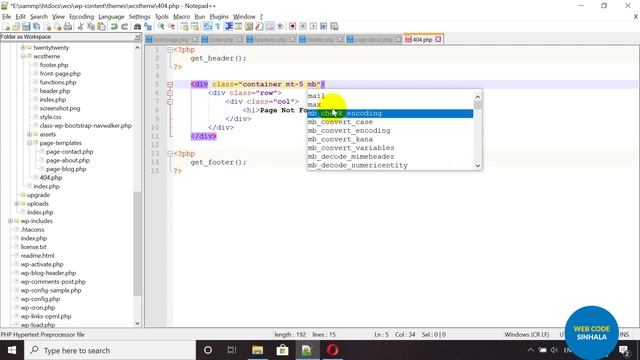
Task: Open File Explorer from the taskbar
Action: (258, 350)
